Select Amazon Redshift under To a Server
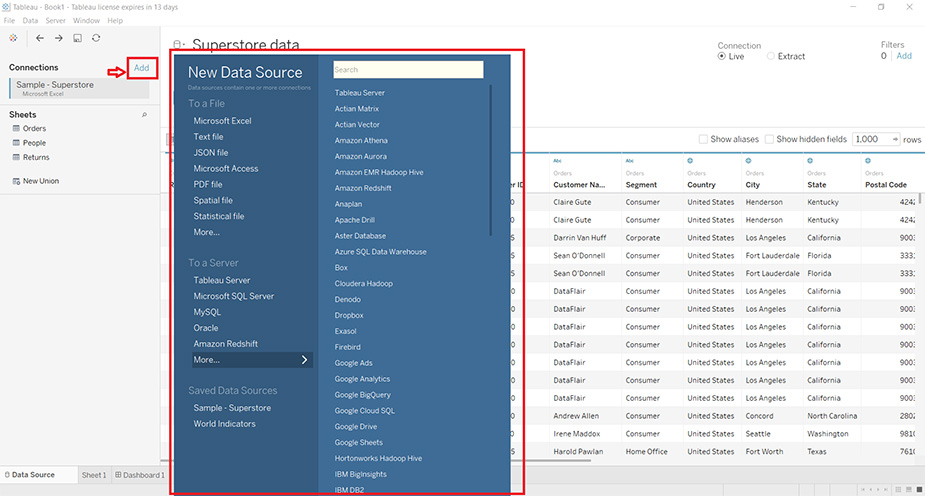The image size is (925, 496). 225,344
